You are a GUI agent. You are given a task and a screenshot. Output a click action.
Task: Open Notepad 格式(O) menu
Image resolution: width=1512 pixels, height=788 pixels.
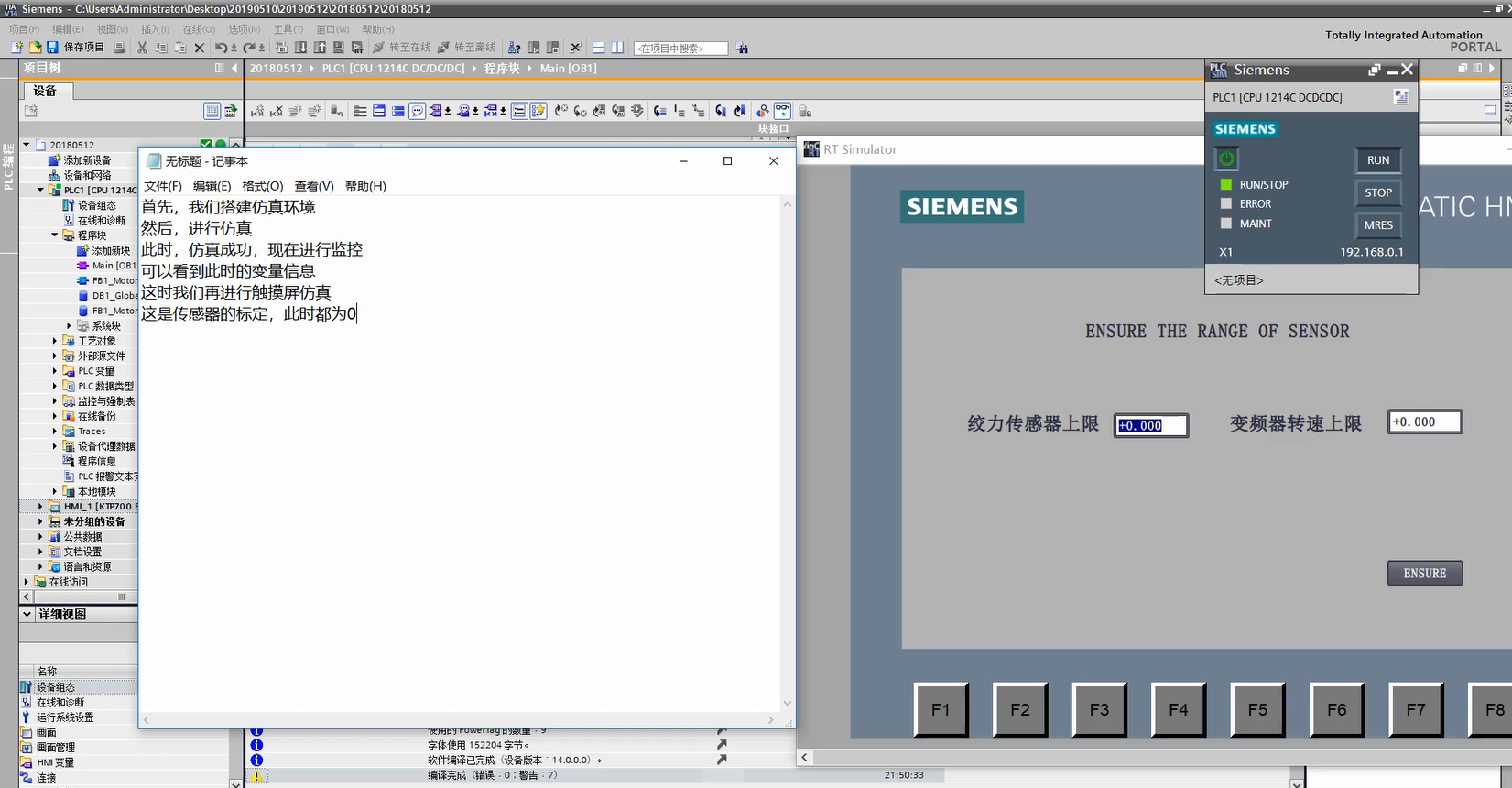[x=262, y=185]
